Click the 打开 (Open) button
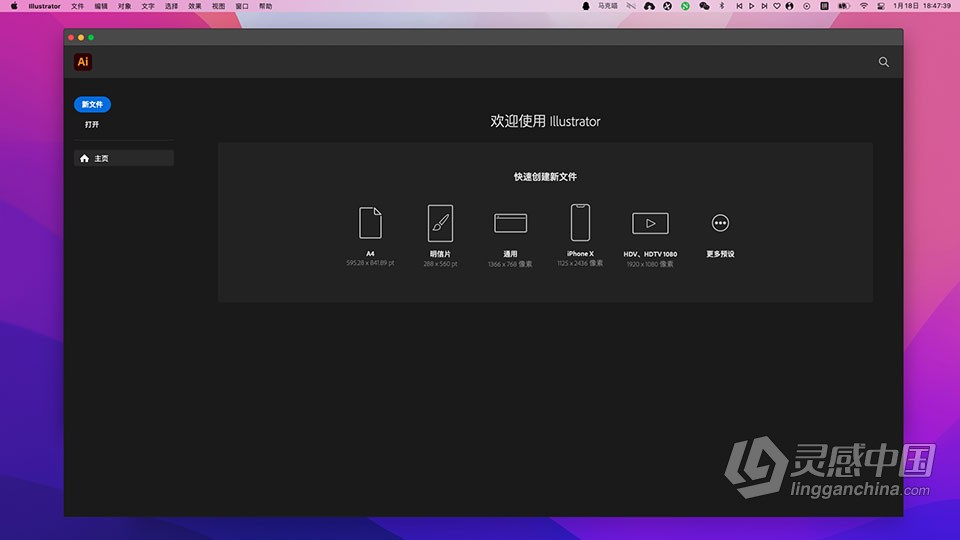The height and width of the screenshot is (540, 960). point(92,124)
